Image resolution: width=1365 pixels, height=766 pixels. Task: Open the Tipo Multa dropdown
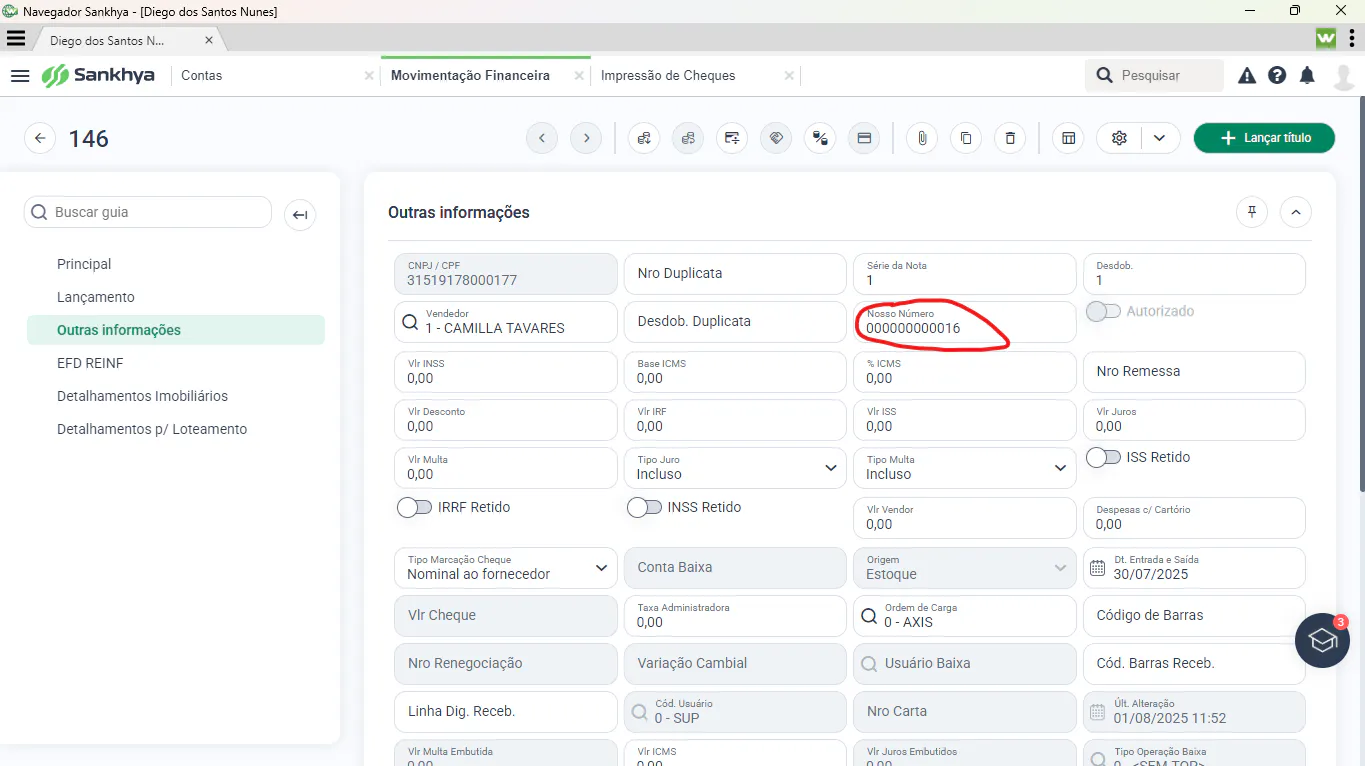965,468
